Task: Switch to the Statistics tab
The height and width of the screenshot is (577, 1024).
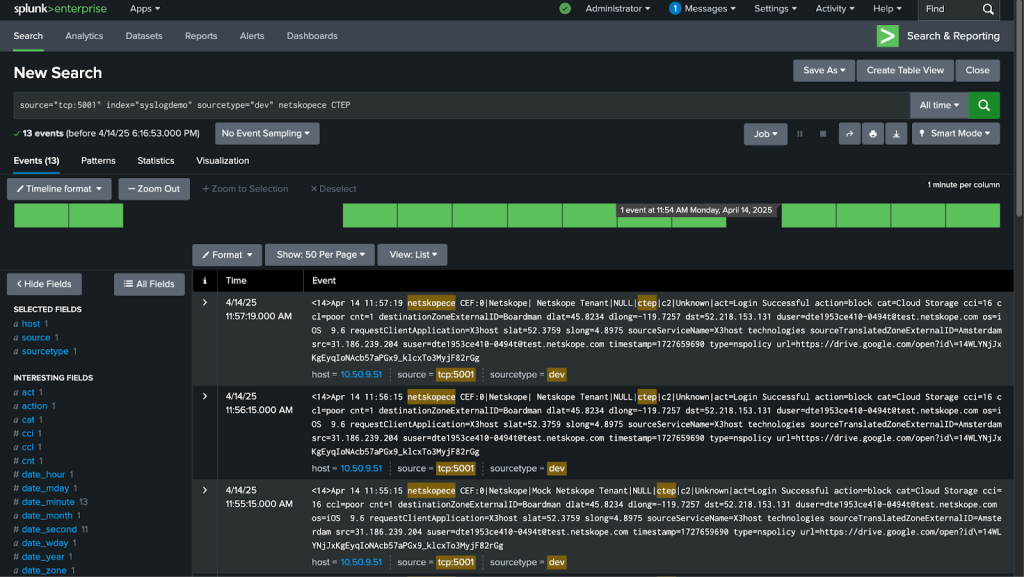Action: click(x=155, y=161)
